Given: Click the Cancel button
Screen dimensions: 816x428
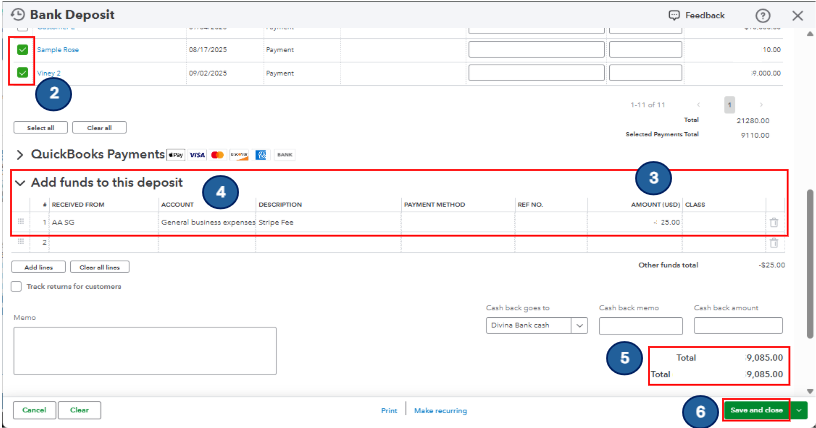Looking at the screenshot, I should coord(34,410).
